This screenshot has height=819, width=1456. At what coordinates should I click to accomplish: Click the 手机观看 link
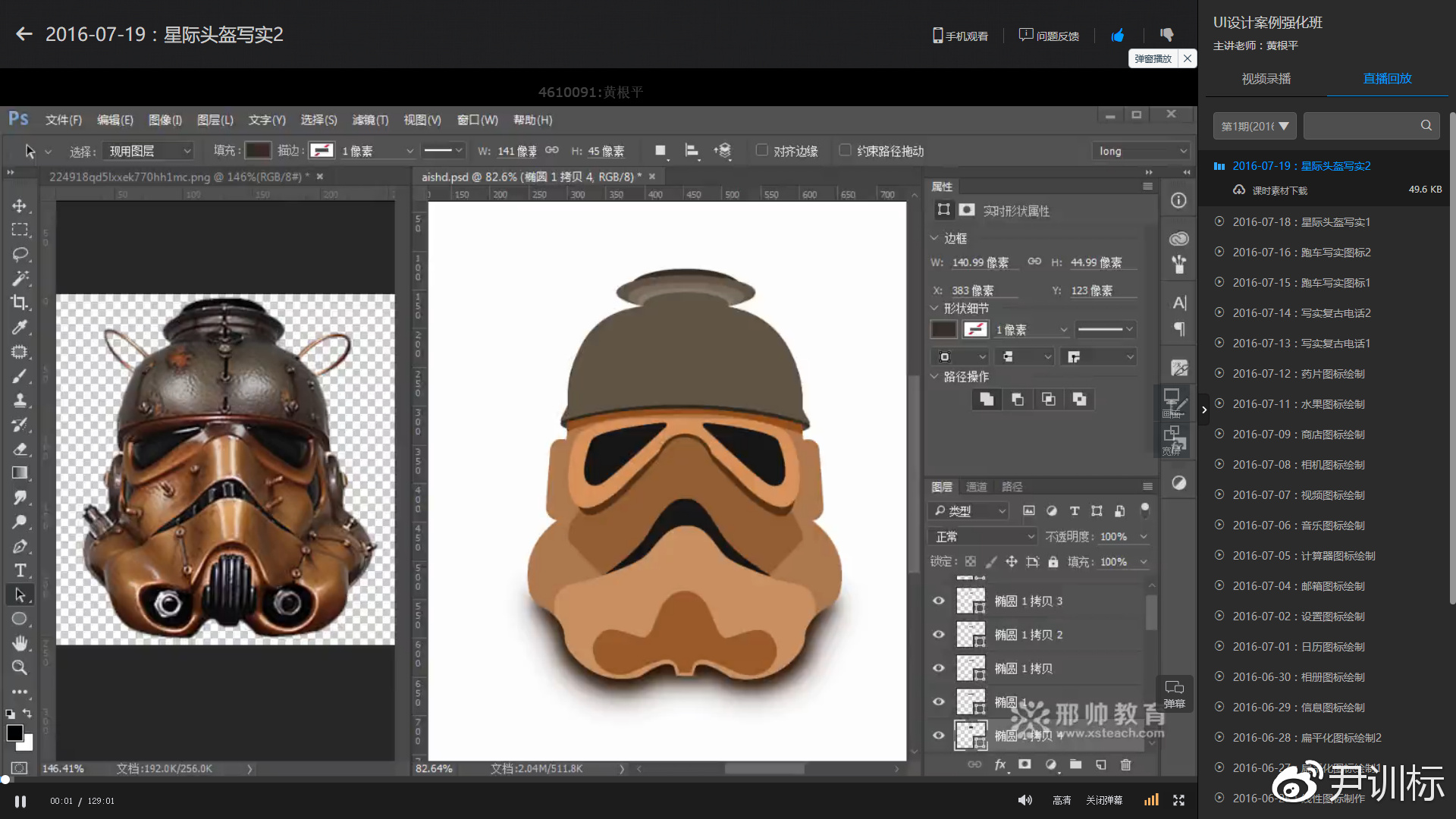click(x=960, y=36)
